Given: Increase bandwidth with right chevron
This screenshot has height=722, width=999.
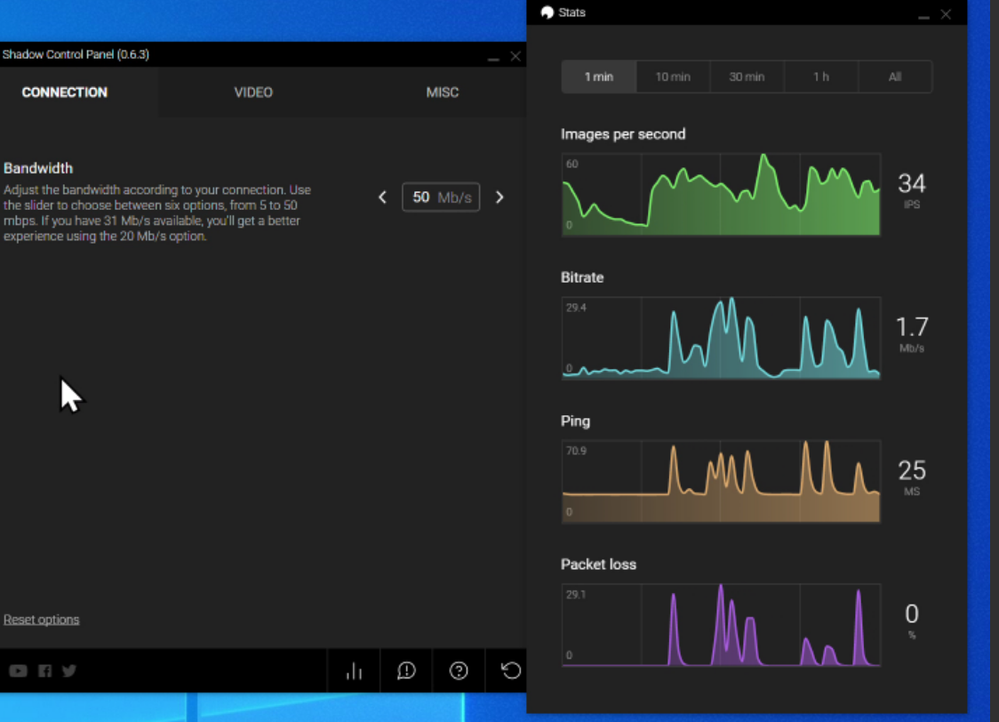Looking at the screenshot, I should coord(500,198).
